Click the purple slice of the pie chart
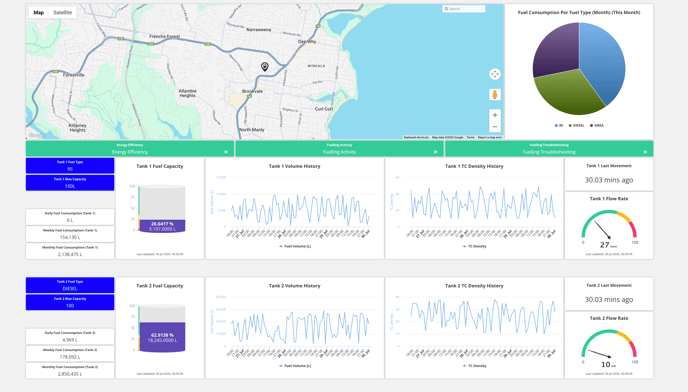Image resolution: width=688 pixels, height=392 pixels. 559,50
